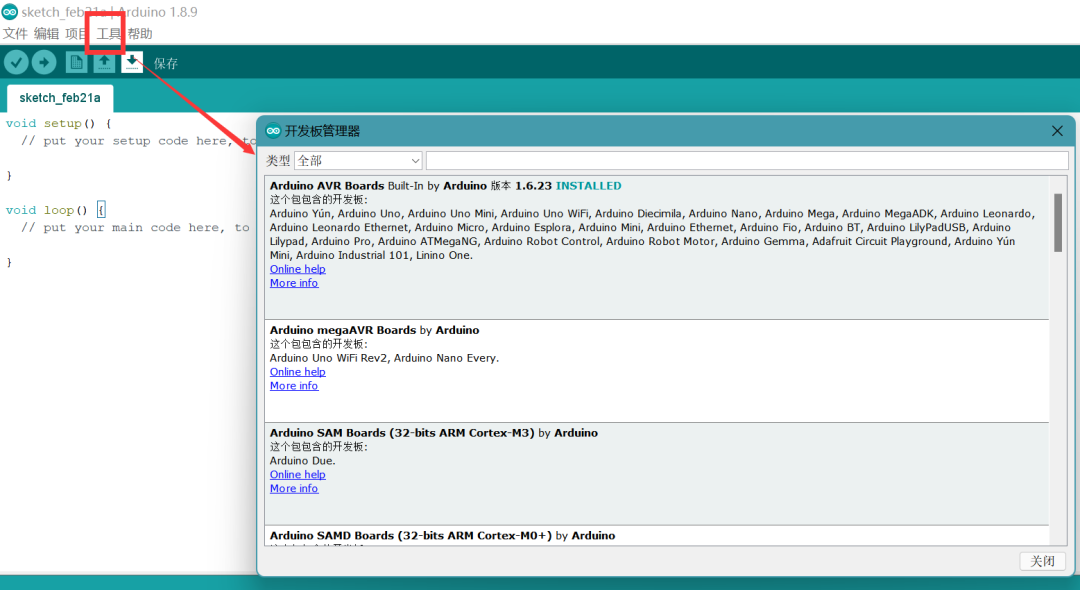The height and width of the screenshot is (590, 1080).
Task: Click the 'void setup() {' code line
Action: [x=59, y=123]
